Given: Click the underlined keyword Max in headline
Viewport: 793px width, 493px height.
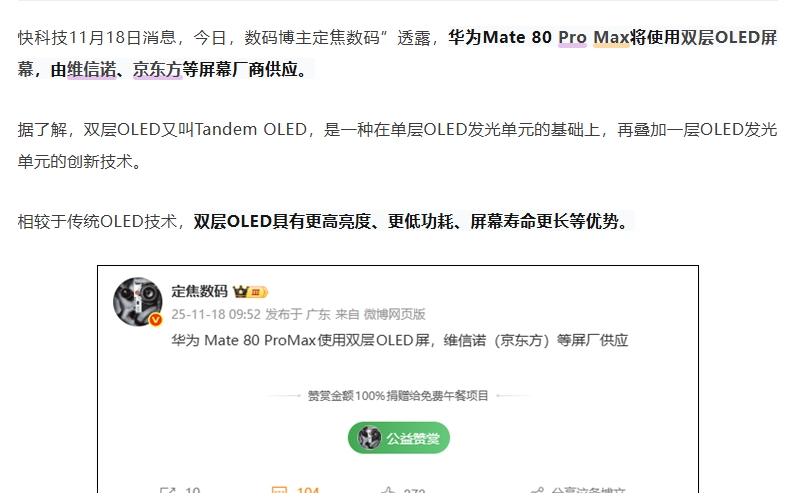Looking at the screenshot, I should pos(611,37).
